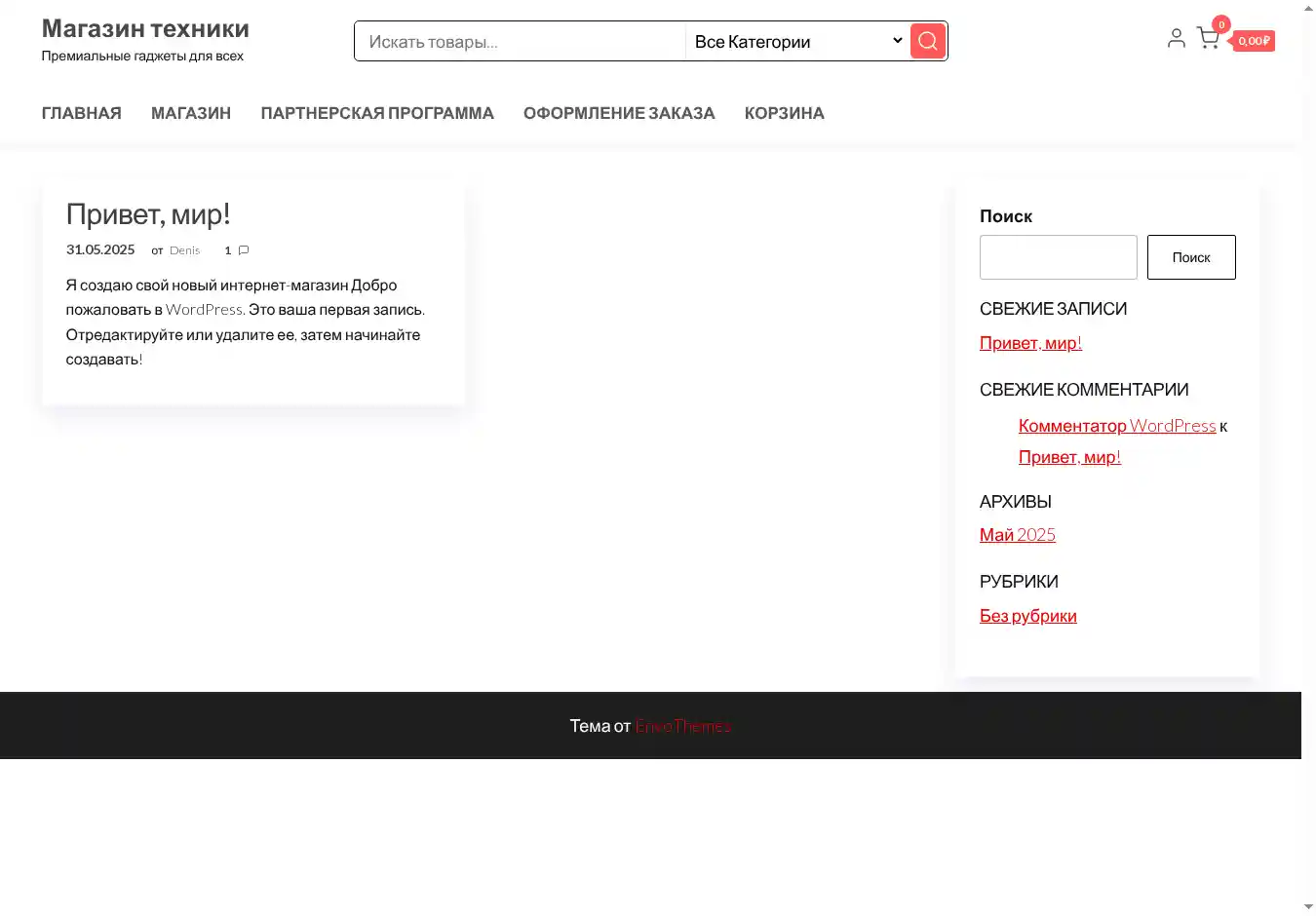Click the author name Denis

[184, 250]
